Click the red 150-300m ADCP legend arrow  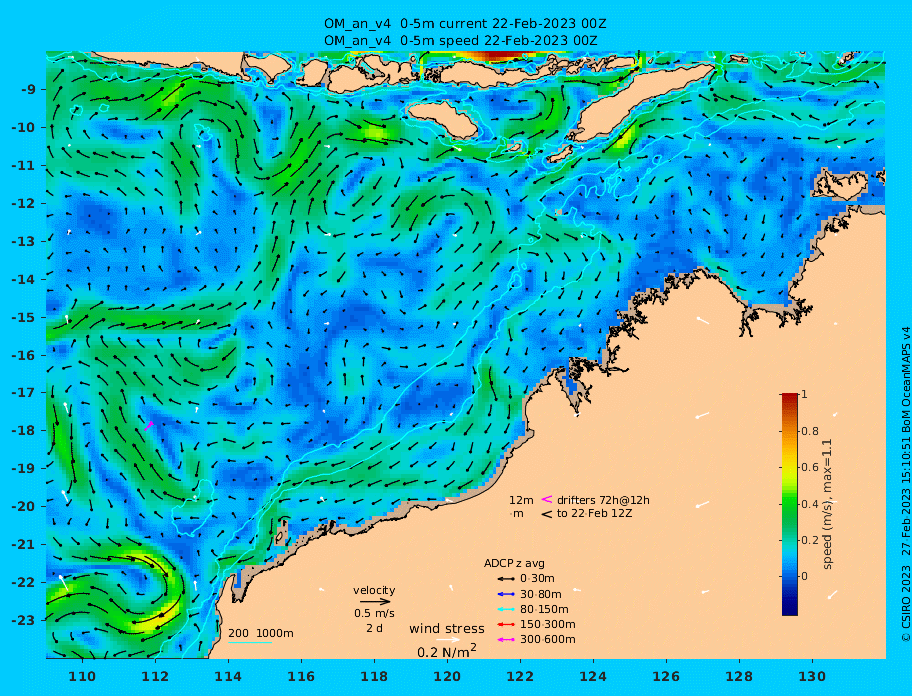[x=506, y=624]
